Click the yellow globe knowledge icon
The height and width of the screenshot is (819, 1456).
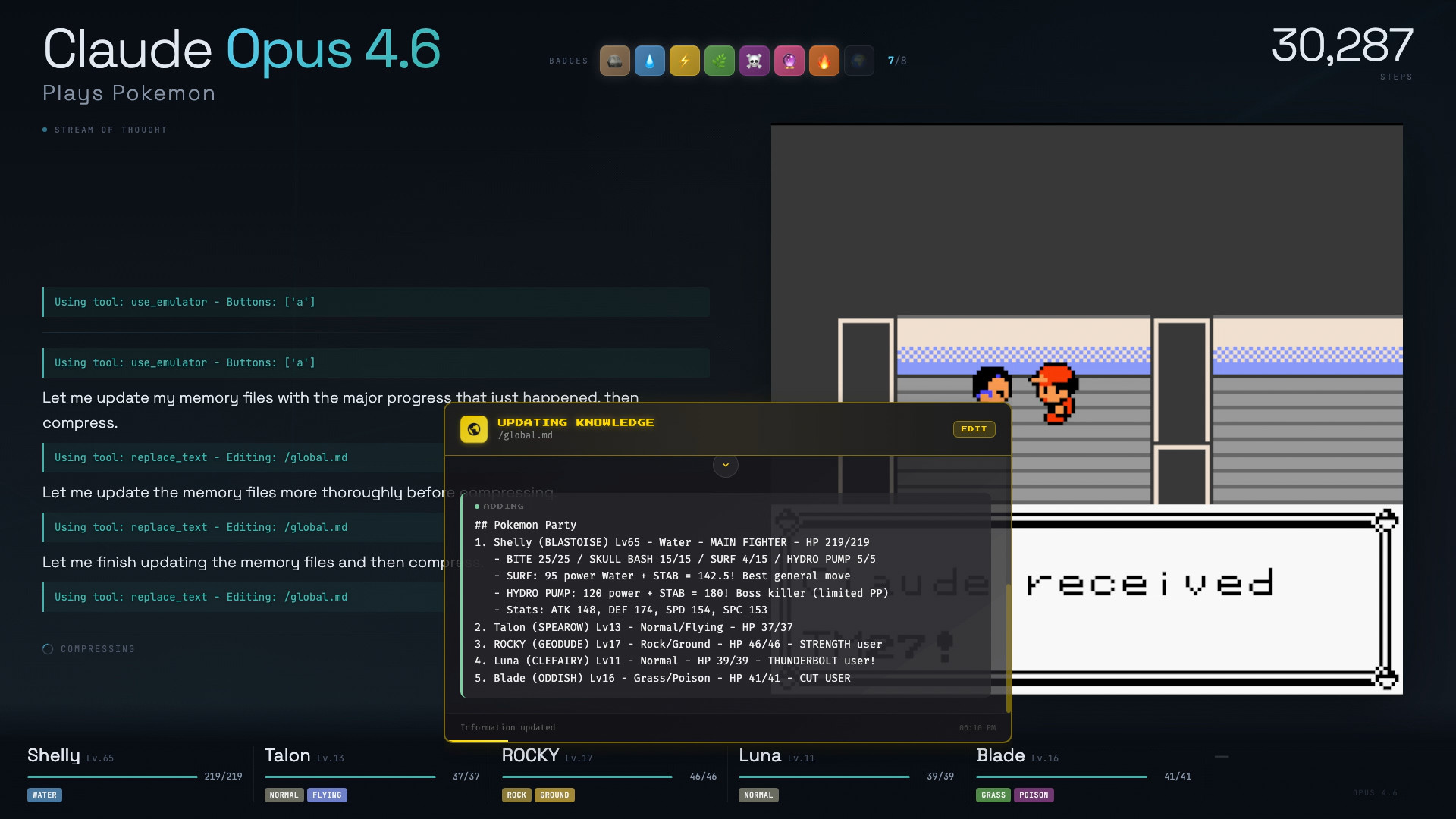click(x=474, y=429)
